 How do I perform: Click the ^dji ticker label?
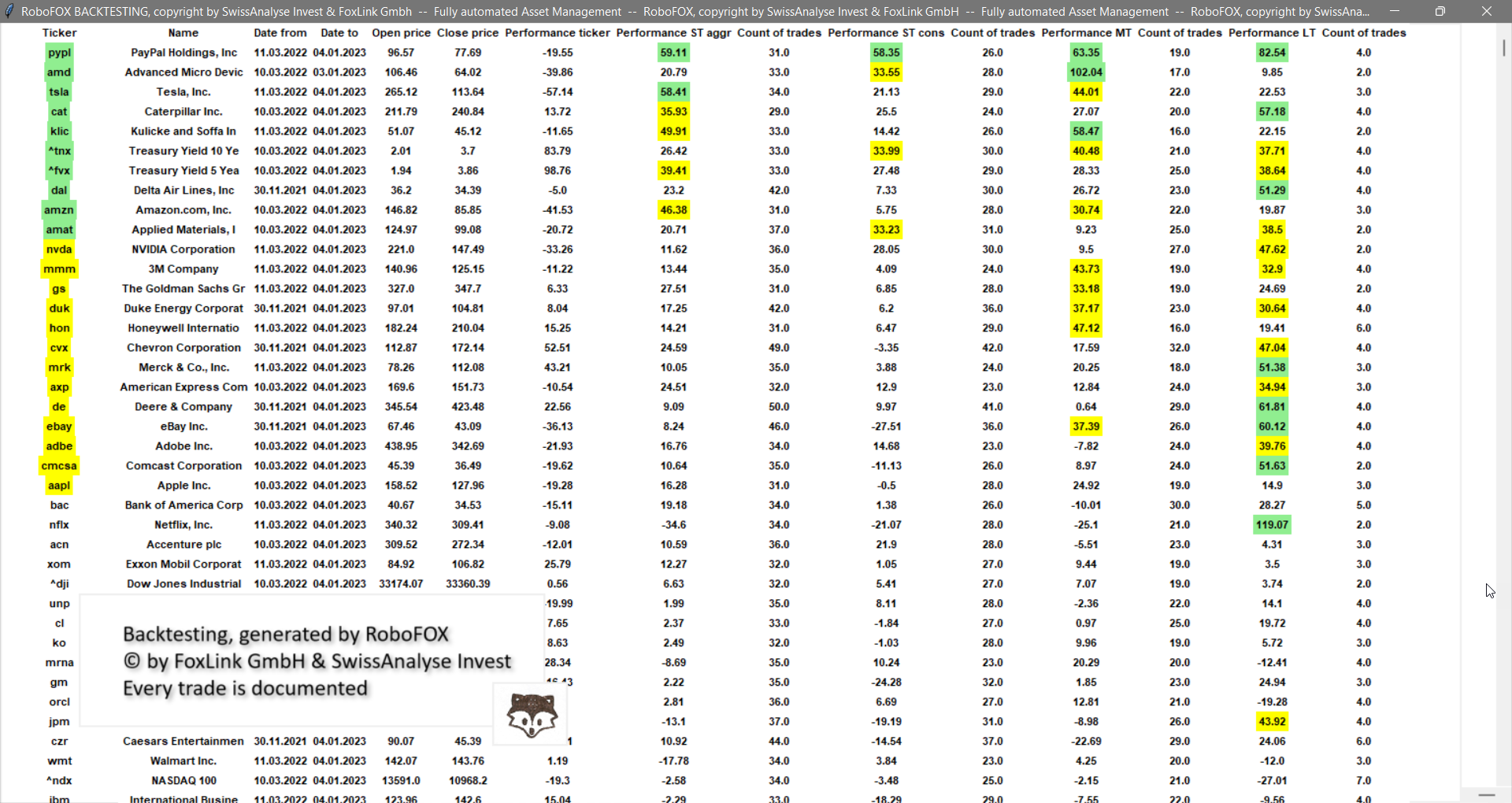click(59, 584)
